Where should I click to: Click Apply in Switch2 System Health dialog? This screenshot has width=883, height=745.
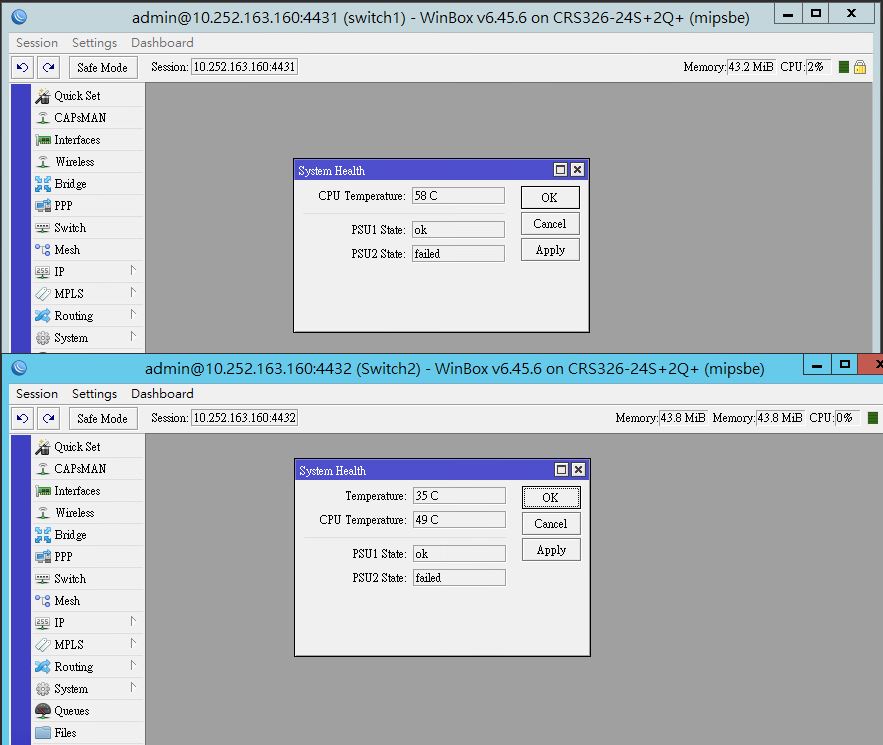551,550
